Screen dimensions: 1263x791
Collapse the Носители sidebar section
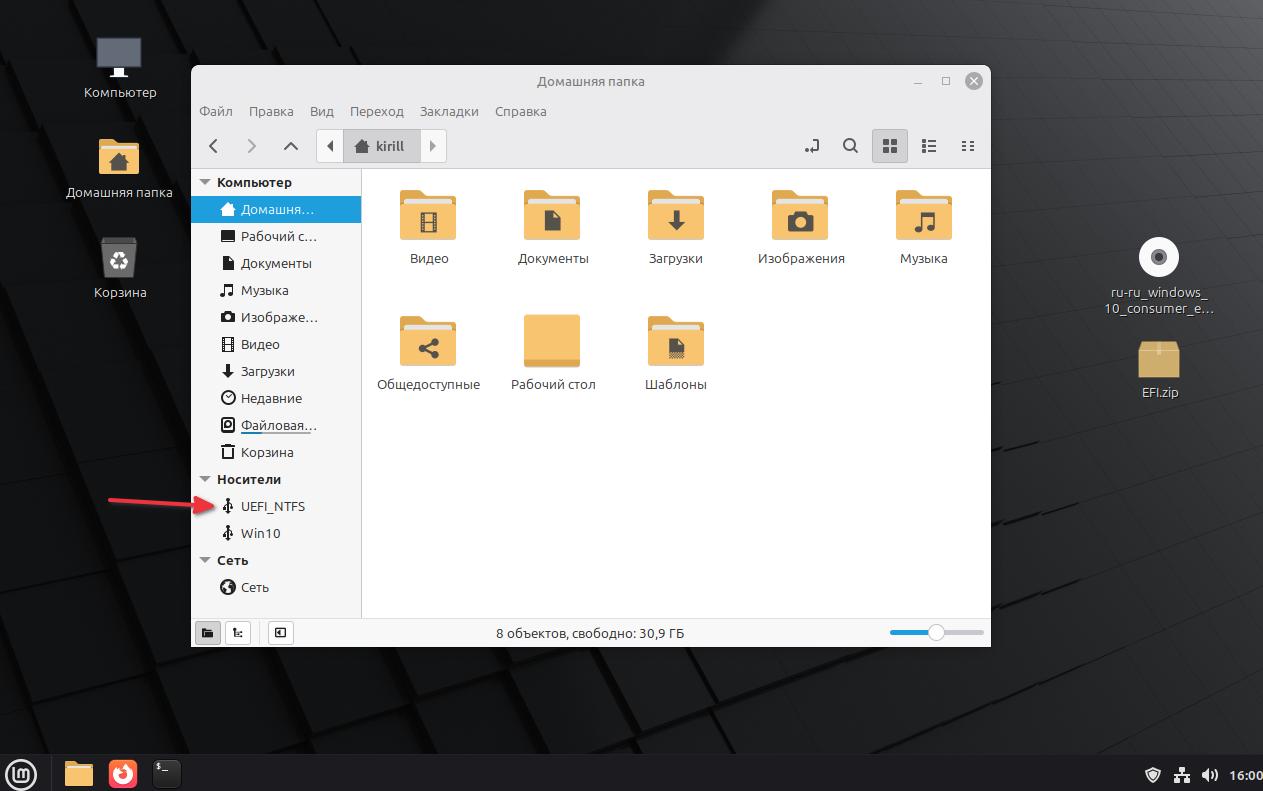206,480
